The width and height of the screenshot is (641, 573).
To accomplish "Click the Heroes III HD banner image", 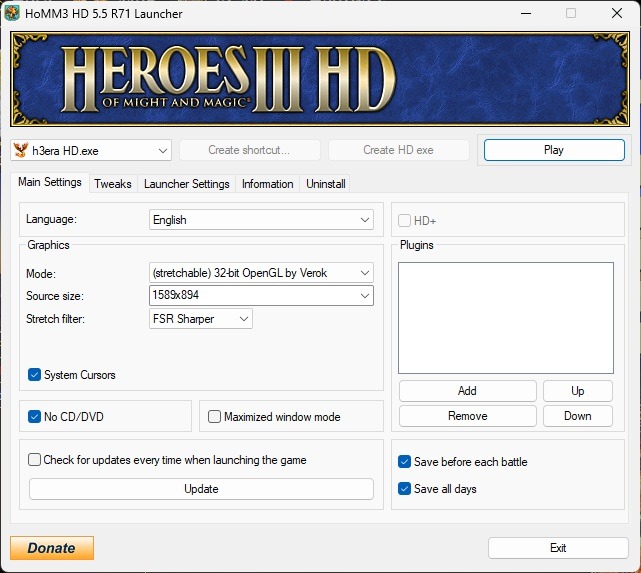I will [x=320, y=79].
